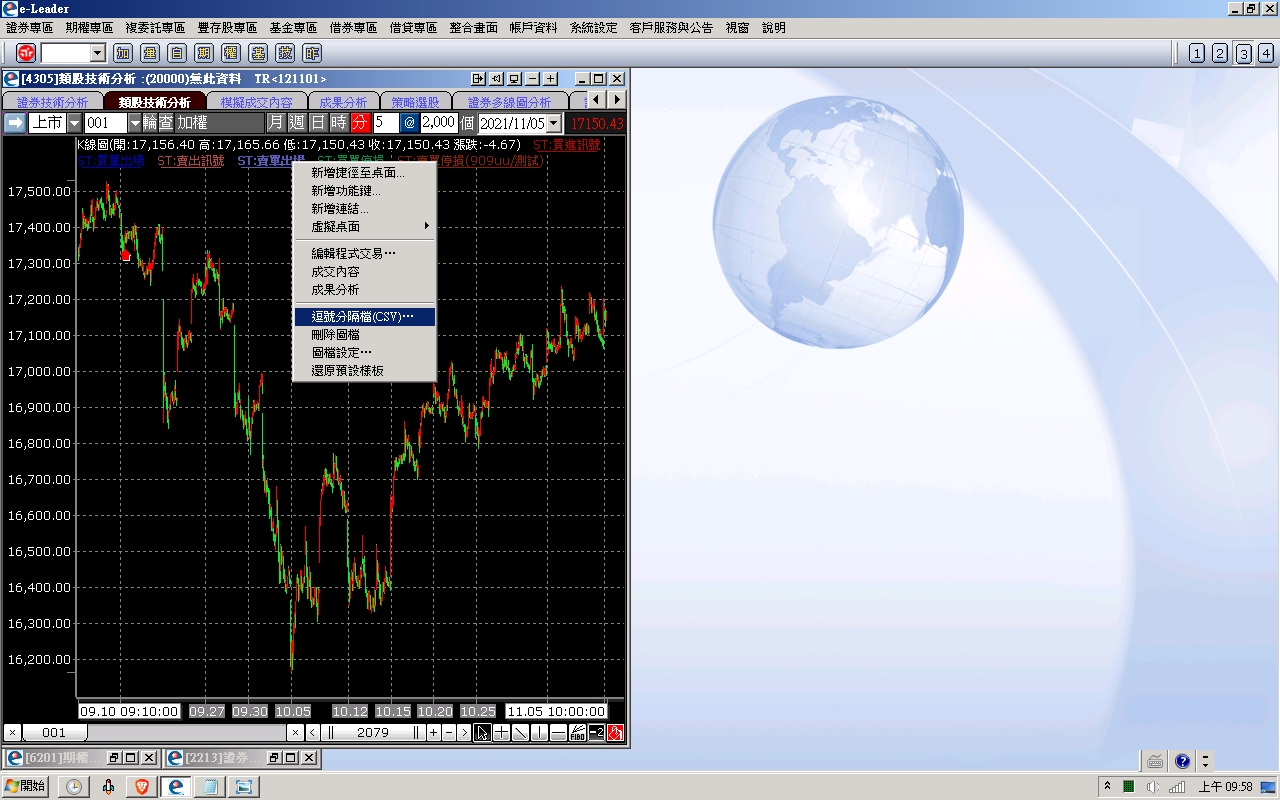This screenshot has width=1280, height=800.
Task: Select the vertical line drawing tool
Action: click(539, 733)
